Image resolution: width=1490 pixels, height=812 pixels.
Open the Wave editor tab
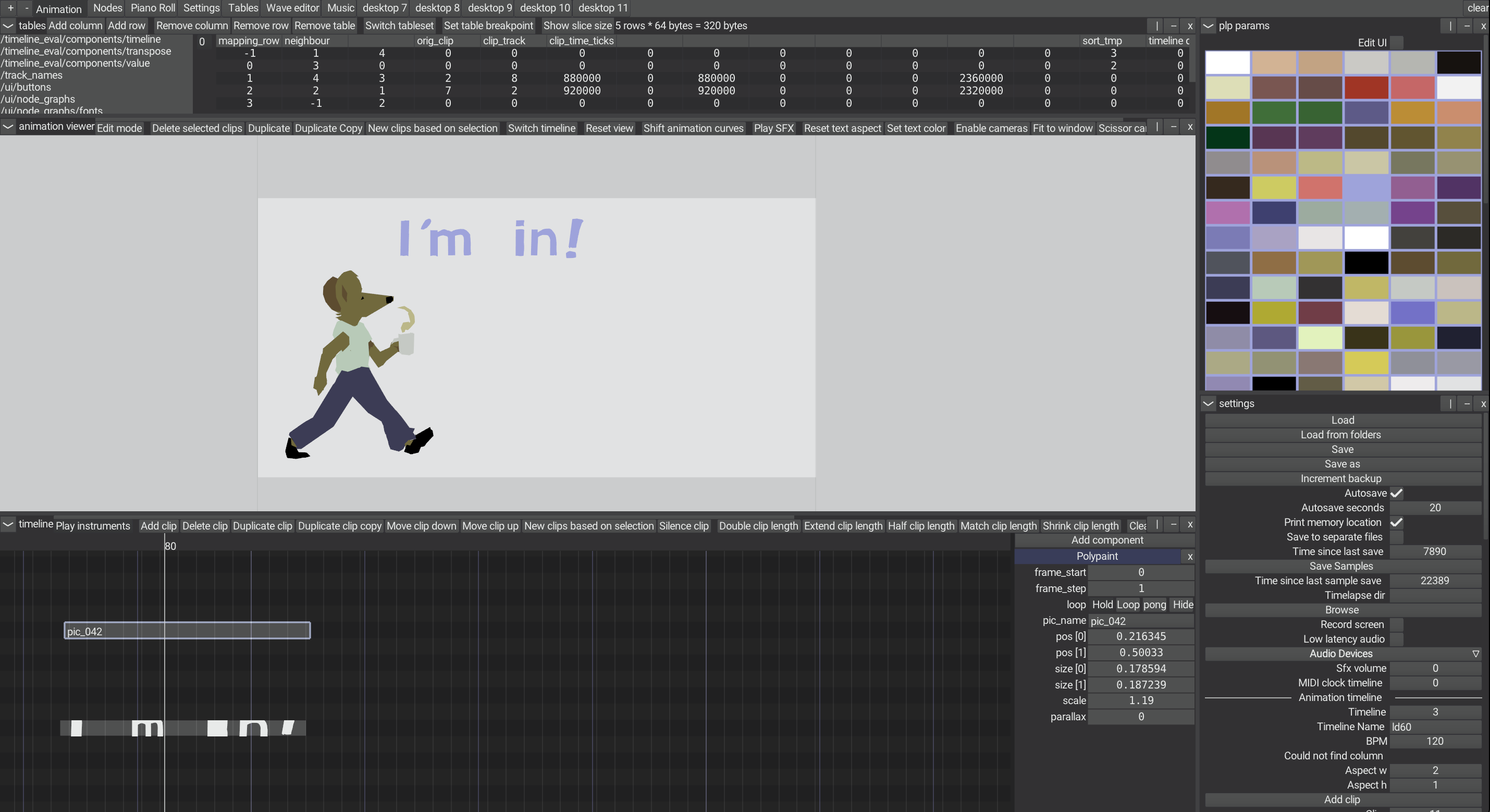292,8
